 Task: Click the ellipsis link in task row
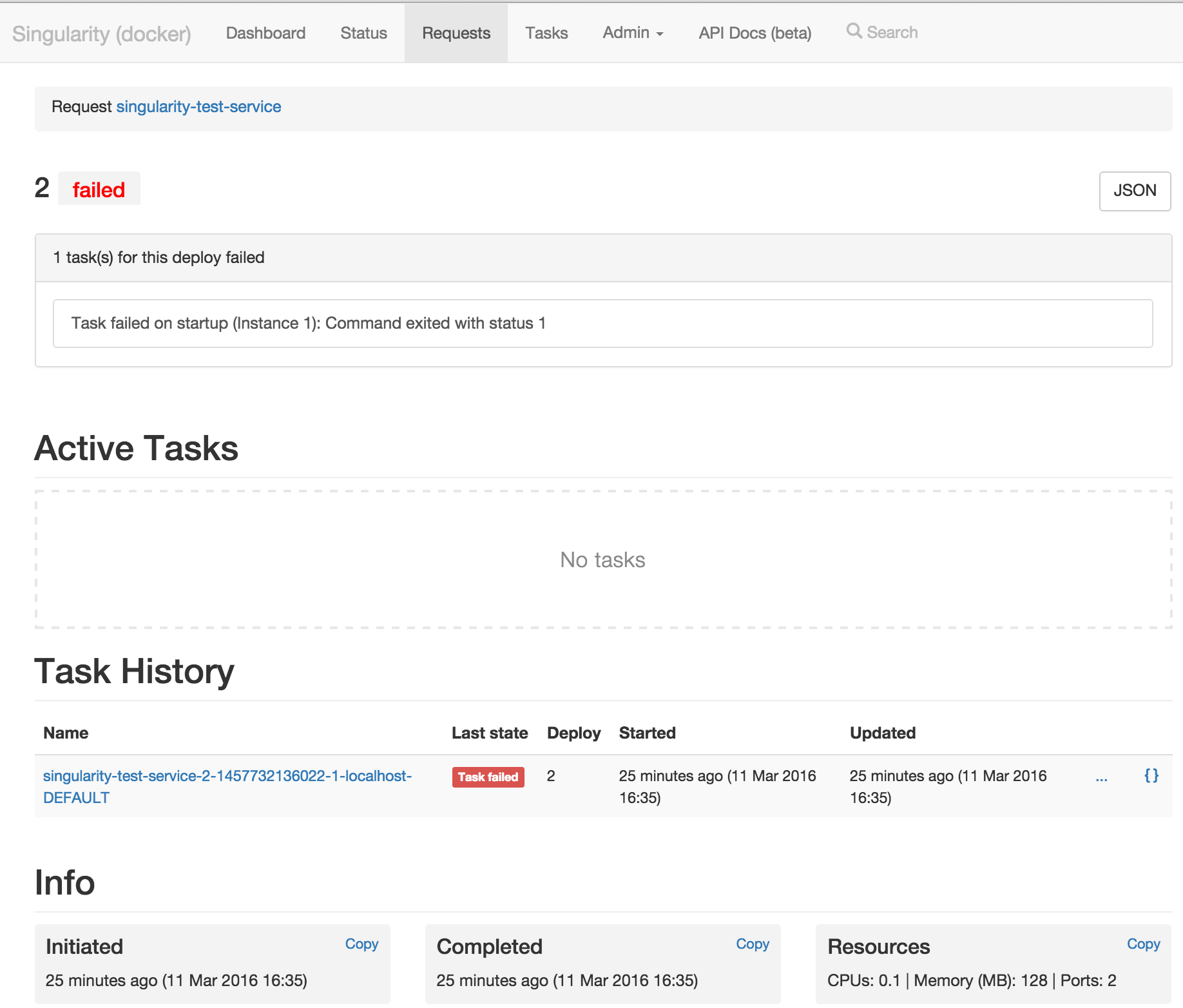(1101, 778)
